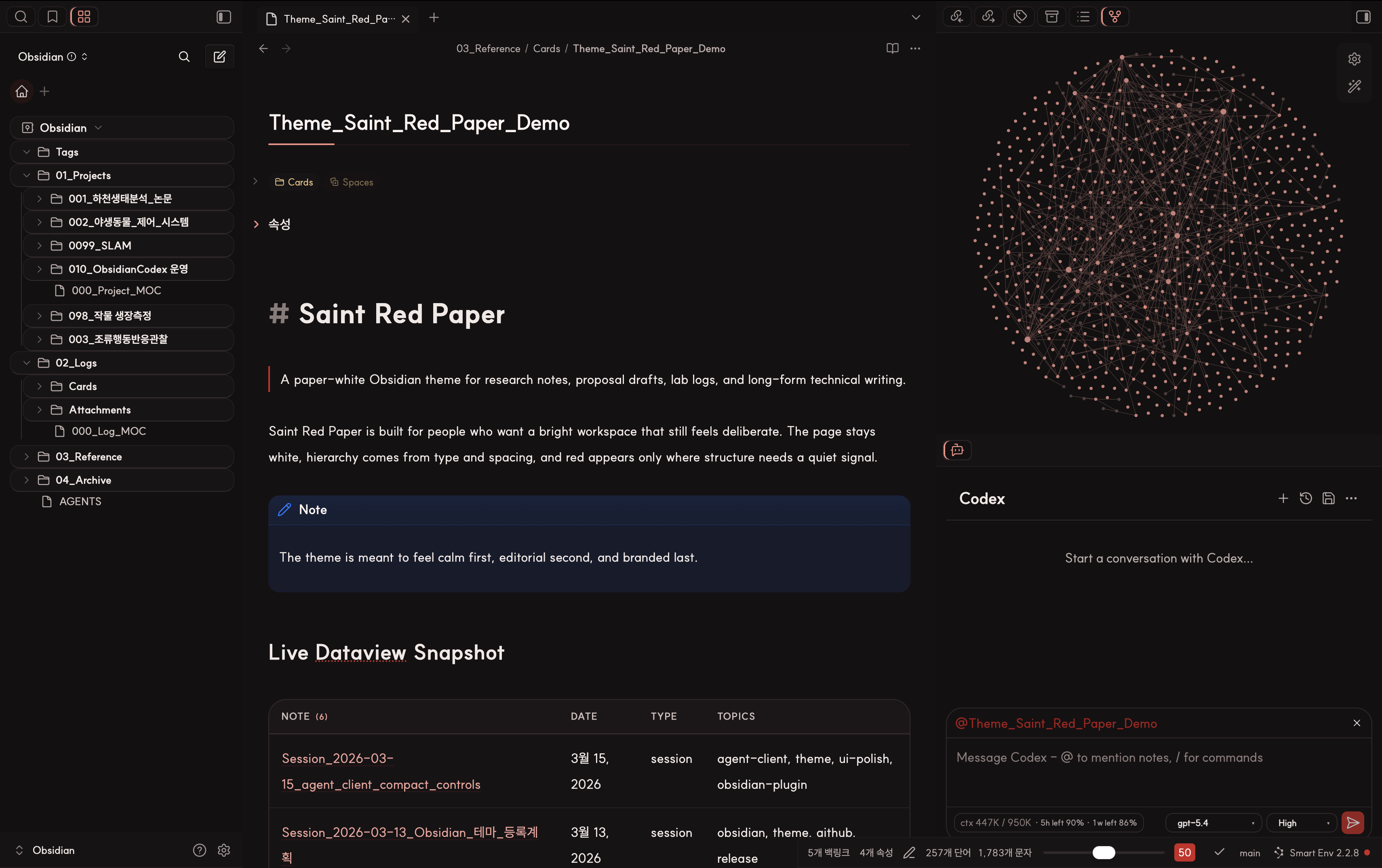Open Smart Env 2.2.8 status item
Screen dimensions: 1382x868
[x=1322, y=853]
